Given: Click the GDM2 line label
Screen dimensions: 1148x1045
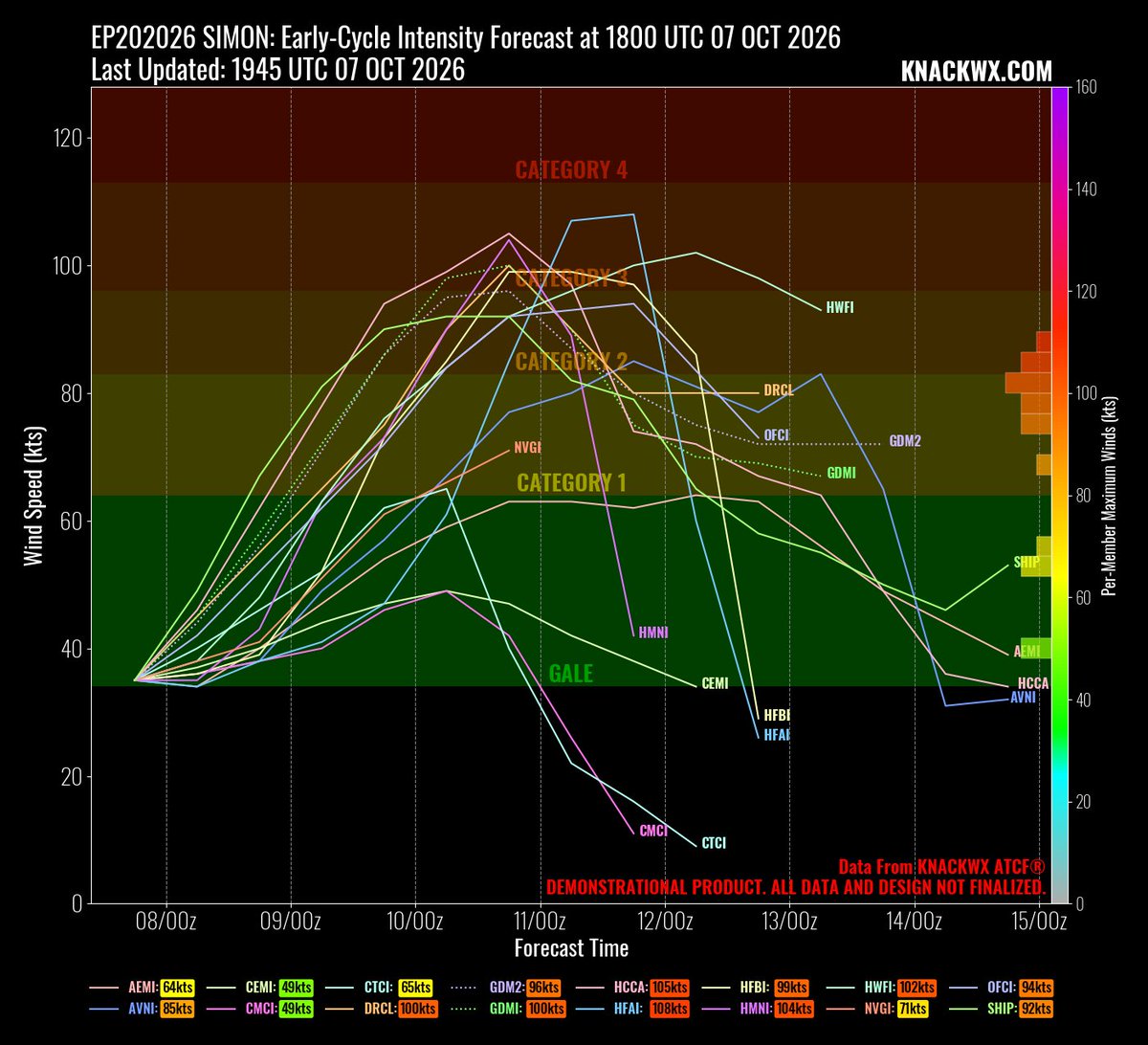Looking at the screenshot, I should [904, 441].
